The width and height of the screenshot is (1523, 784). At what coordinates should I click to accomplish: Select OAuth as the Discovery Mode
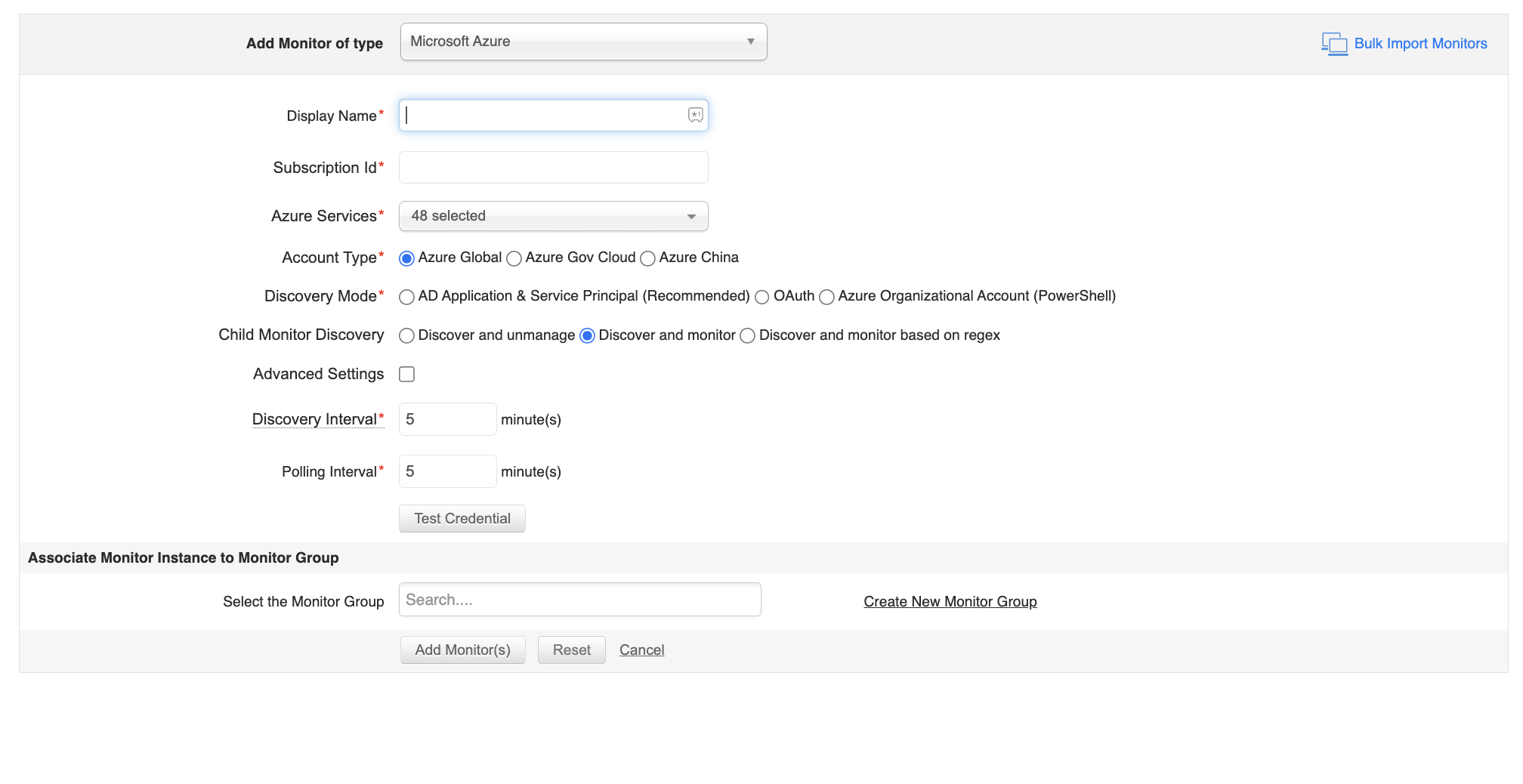click(x=762, y=297)
